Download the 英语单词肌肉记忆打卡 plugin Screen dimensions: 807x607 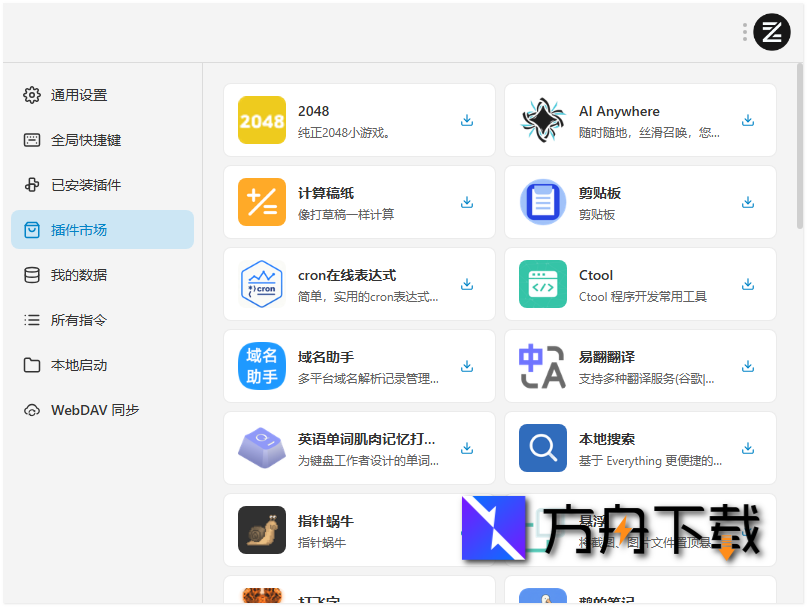coord(466,447)
